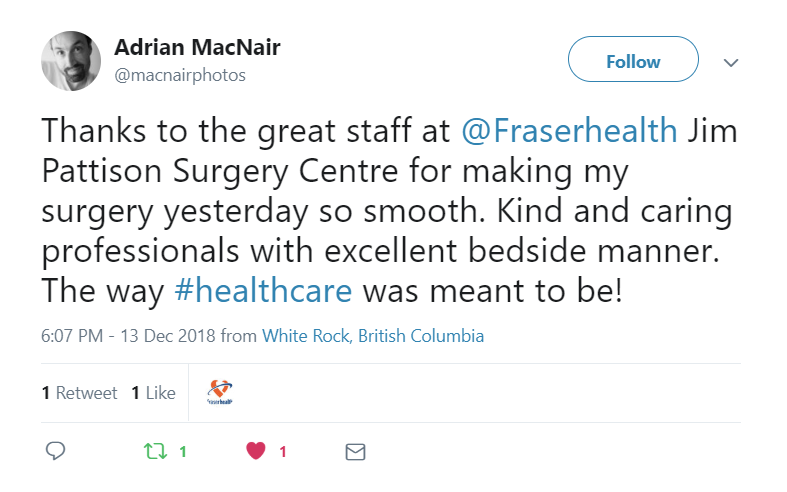Click the White Rock, British Columbia location
787x492 pixels.
(x=373, y=336)
